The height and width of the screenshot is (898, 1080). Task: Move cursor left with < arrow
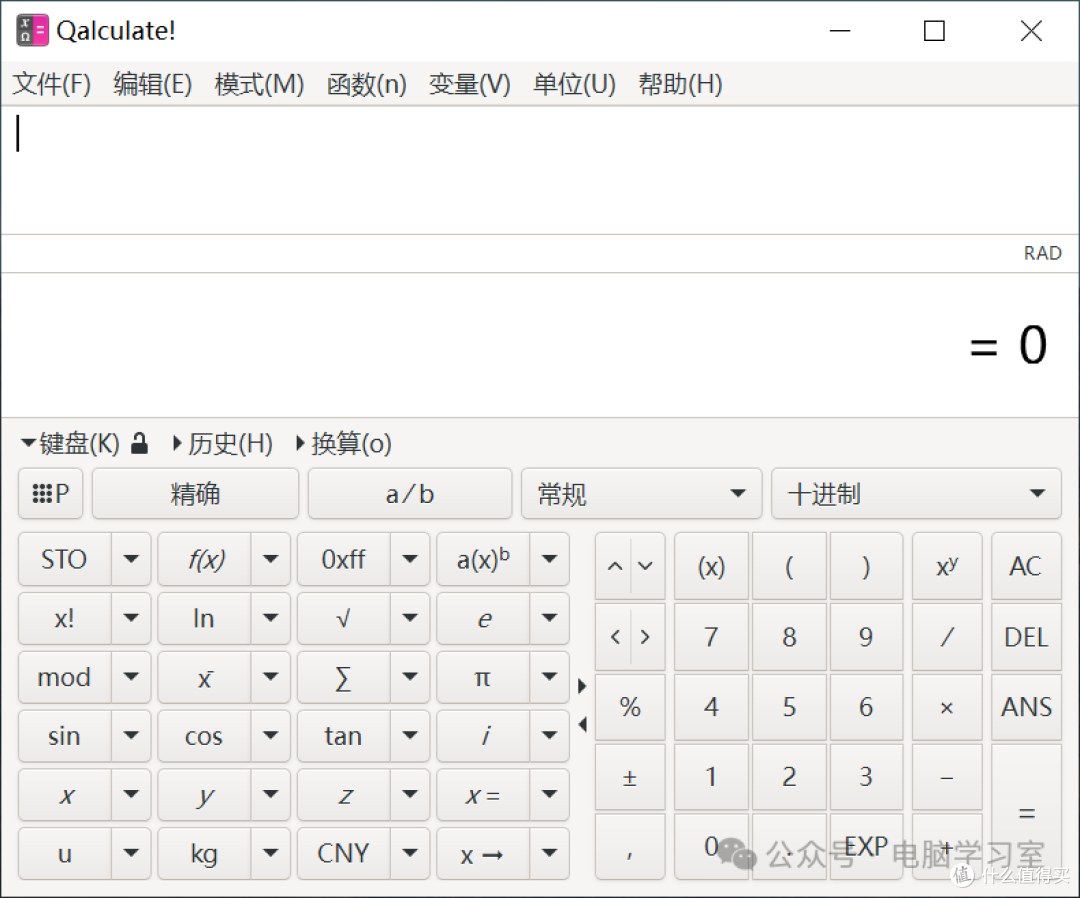(614, 637)
